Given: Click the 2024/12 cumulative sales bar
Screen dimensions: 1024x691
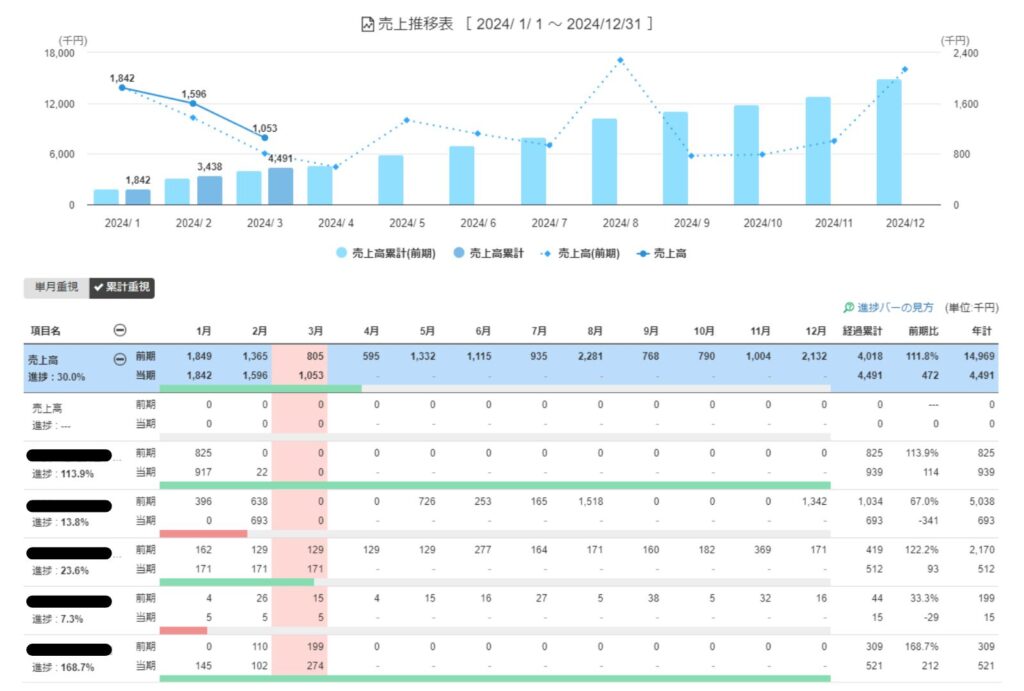Looking at the screenshot, I should click(x=889, y=142).
